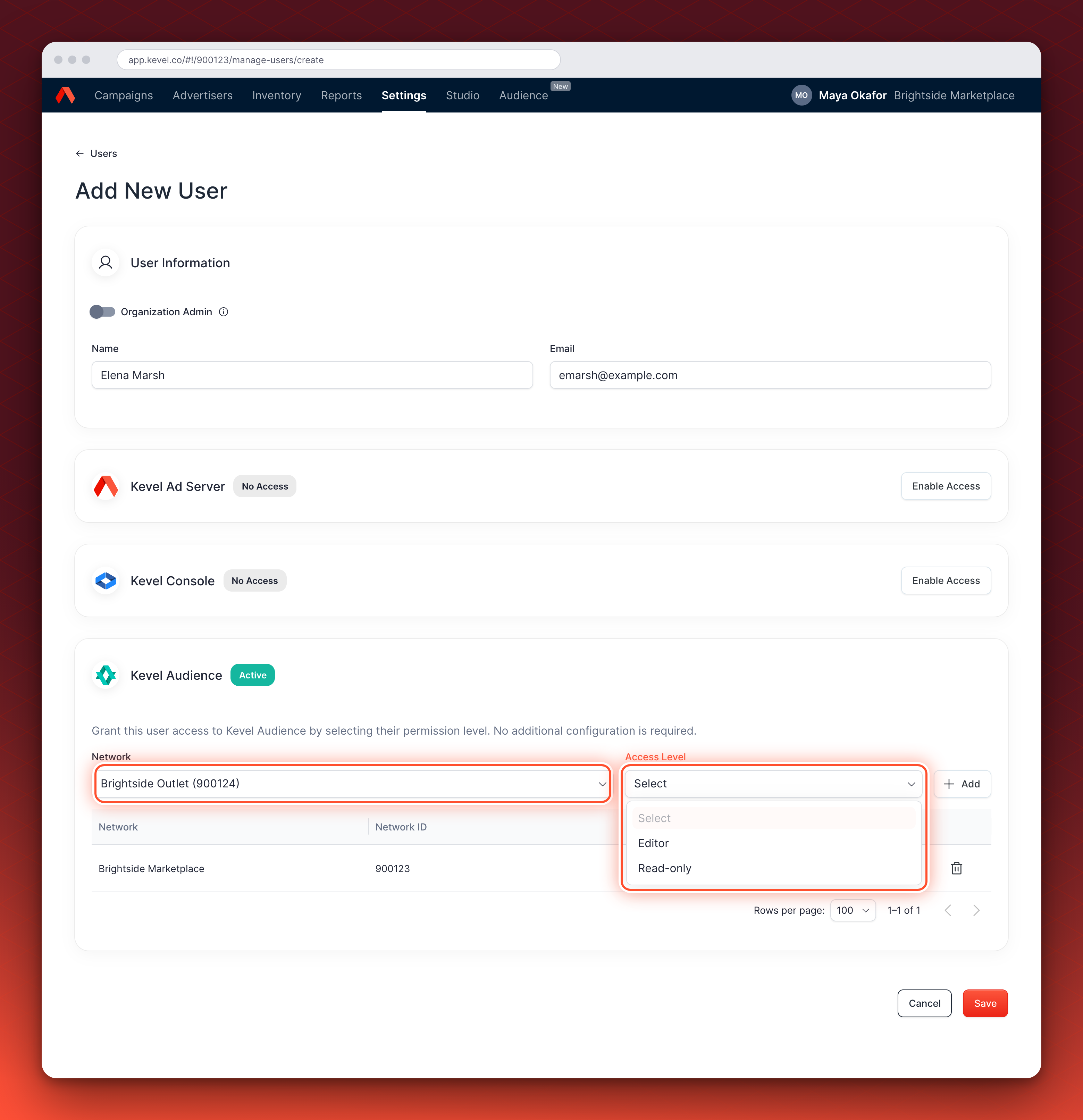This screenshot has width=1083, height=1120.
Task: Click the MO user avatar
Action: coord(801,95)
